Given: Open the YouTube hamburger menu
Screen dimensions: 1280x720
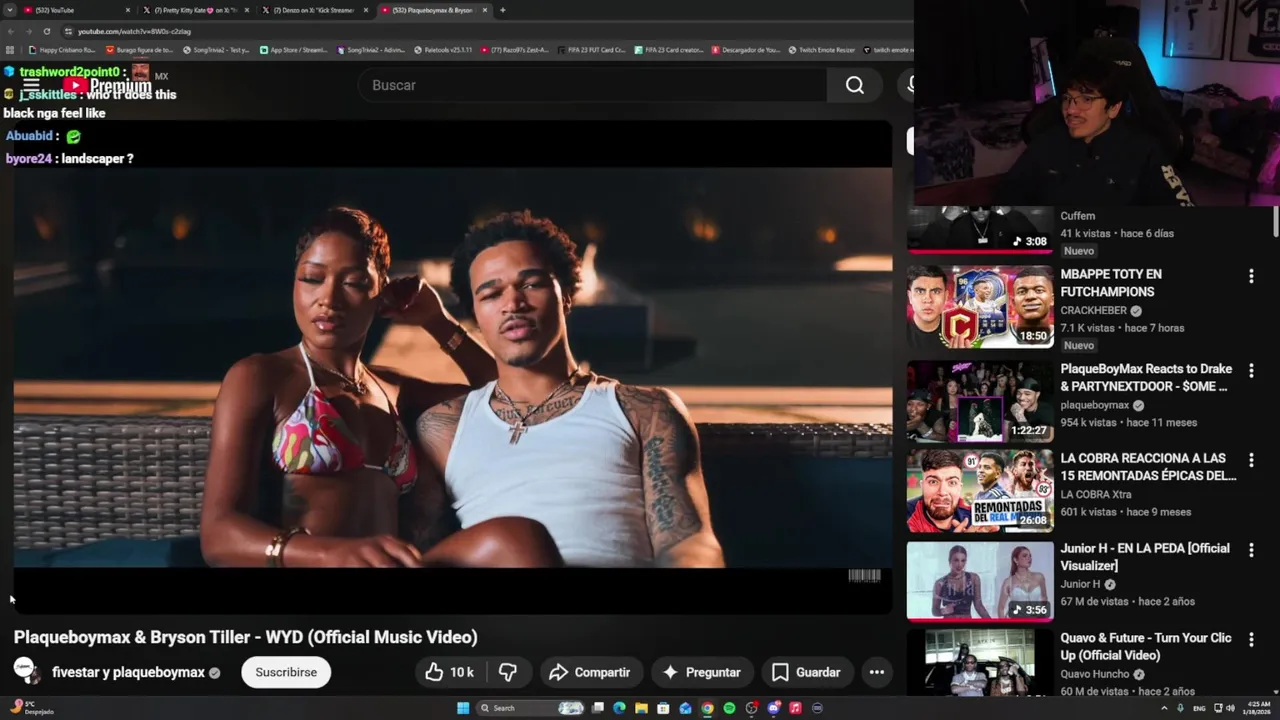Looking at the screenshot, I should tap(31, 86).
